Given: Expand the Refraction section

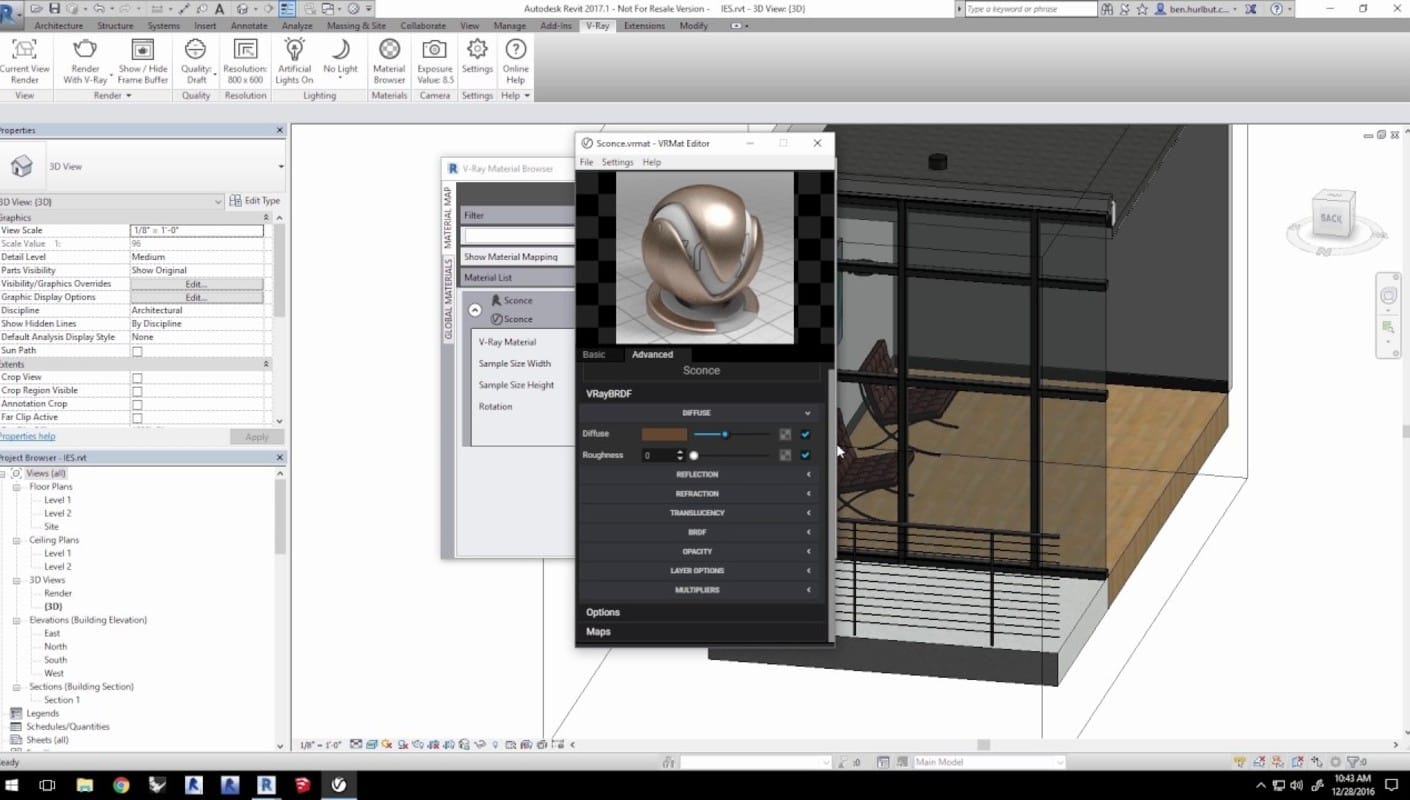Looking at the screenshot, I should (697, 494).
